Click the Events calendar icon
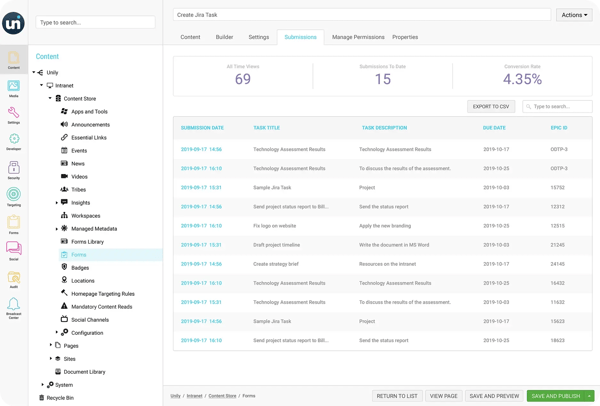Image resolution: width=600 pixels, height=406 pixels. click(64, 150)
